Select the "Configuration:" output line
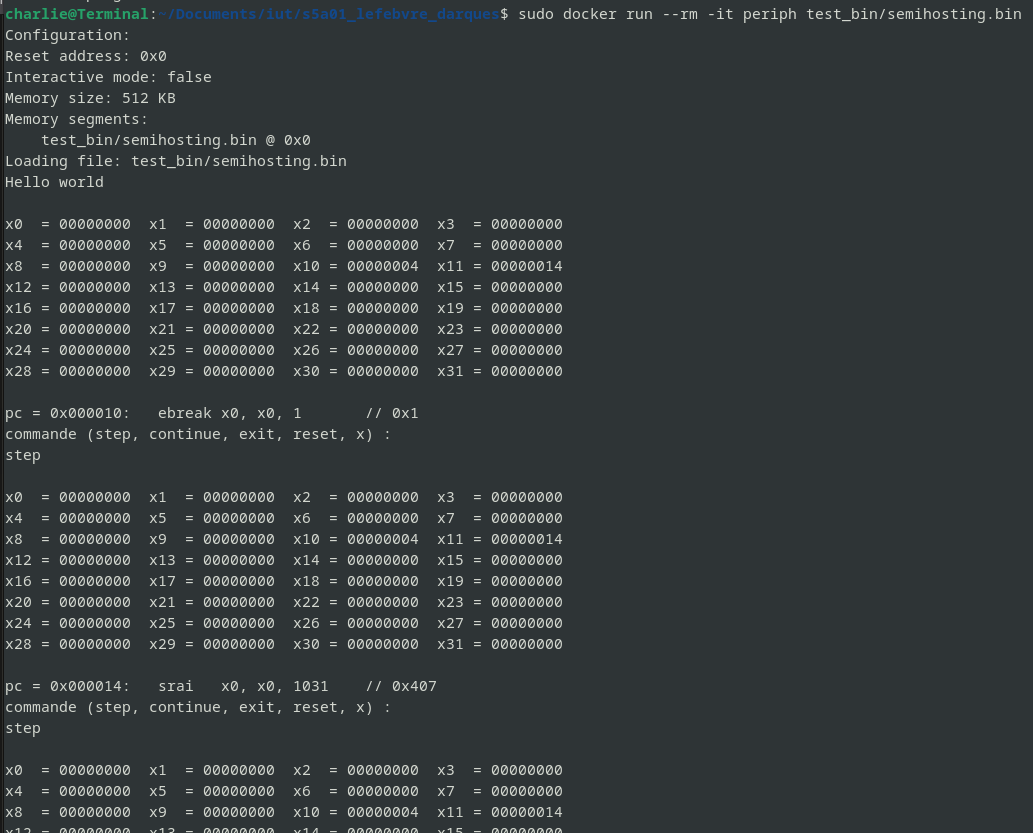The height and width of the screenshot is (833, 1033). click(x=67, y=35)
